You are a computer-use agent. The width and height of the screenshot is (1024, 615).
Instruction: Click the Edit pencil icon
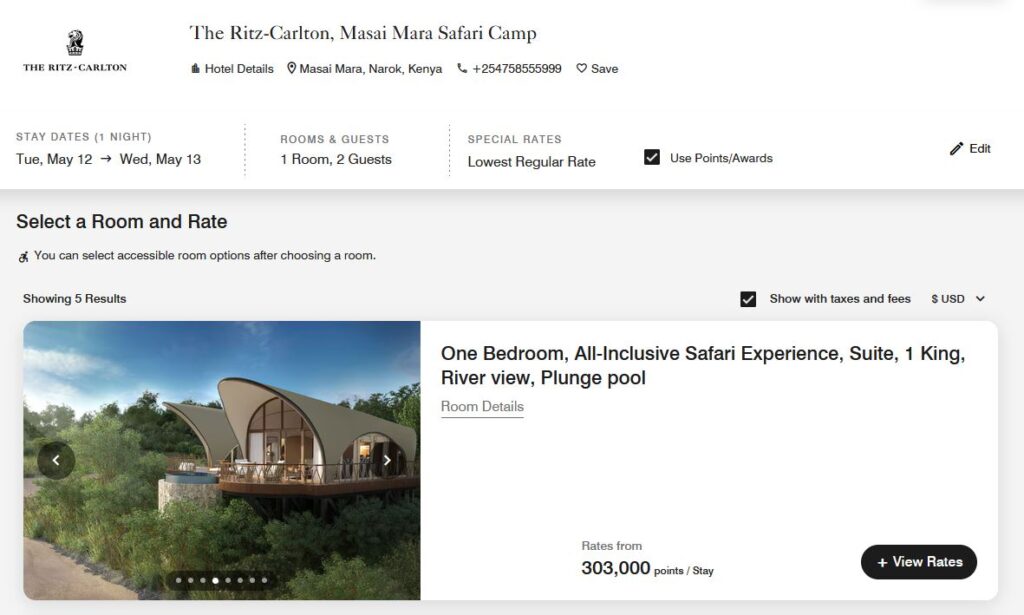(x=957, y=149)
